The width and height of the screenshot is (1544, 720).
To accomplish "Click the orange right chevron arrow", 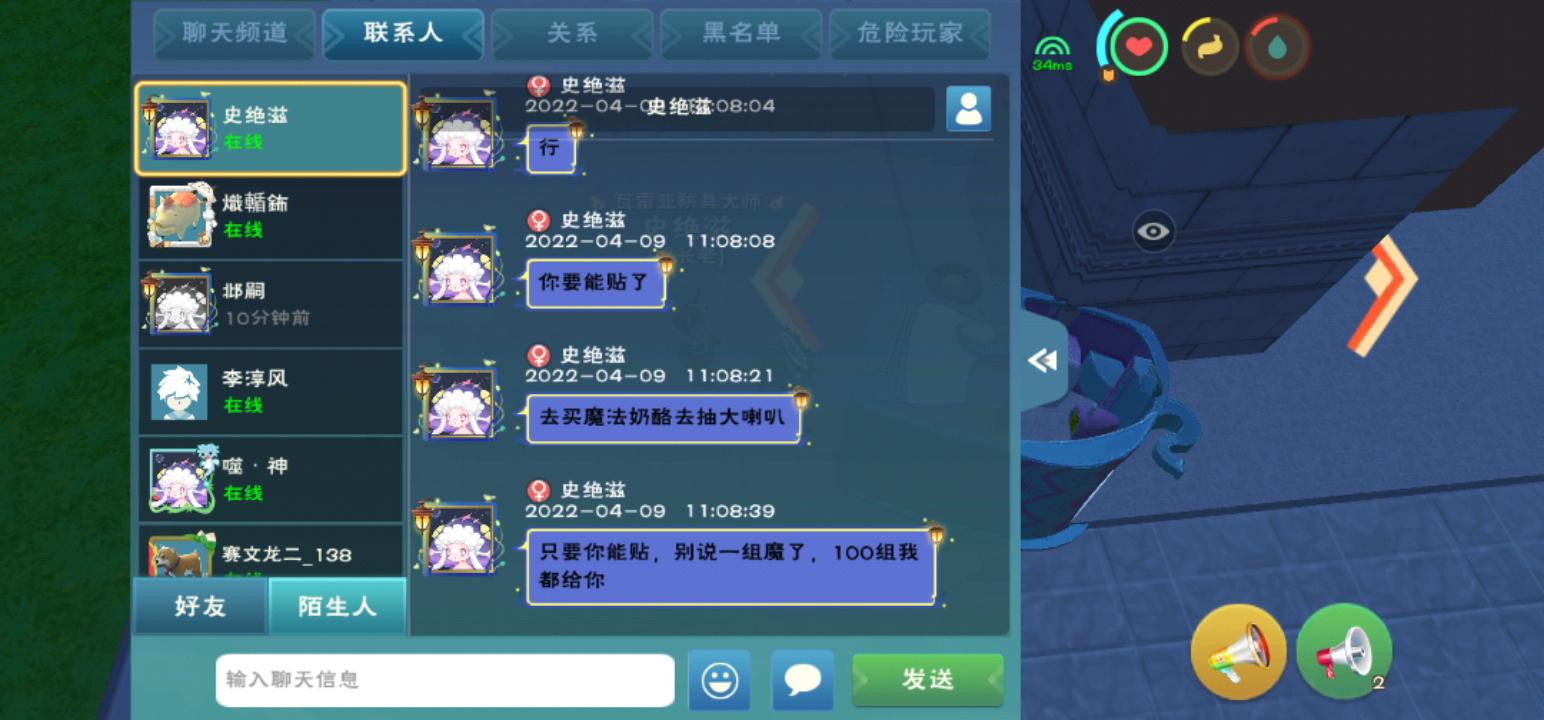I will [x=1384, y=296].
